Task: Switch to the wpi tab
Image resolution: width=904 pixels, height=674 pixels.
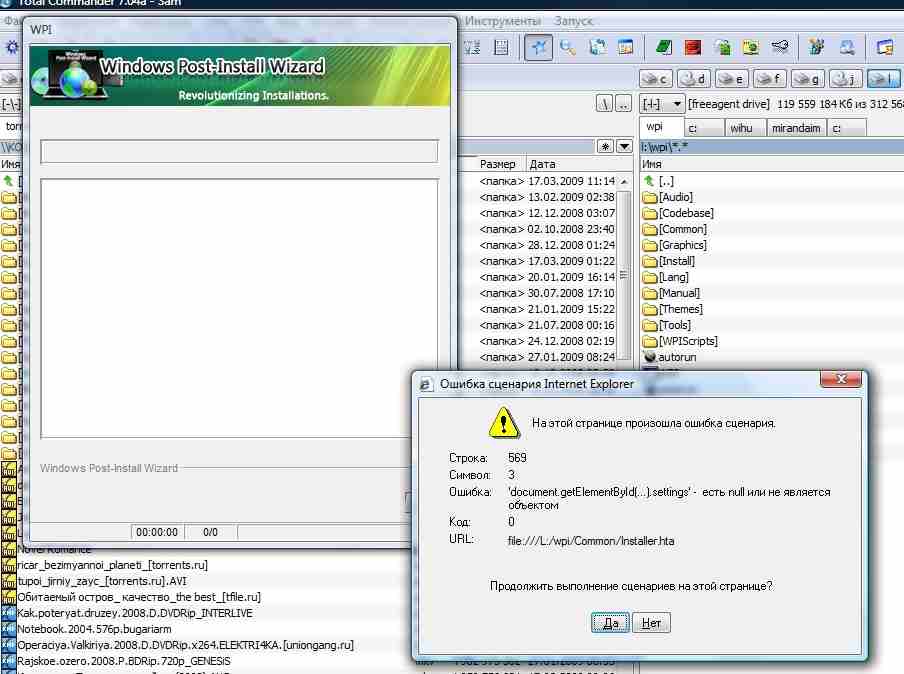Action: 662,127
